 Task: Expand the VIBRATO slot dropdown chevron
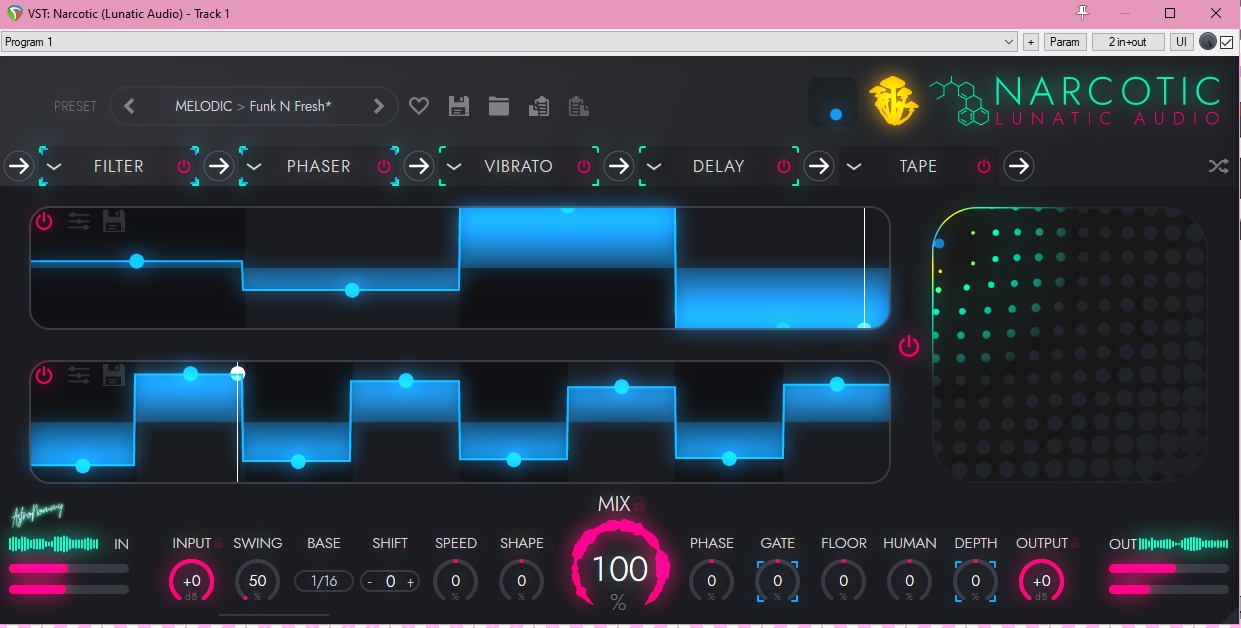tap(454, 166)
